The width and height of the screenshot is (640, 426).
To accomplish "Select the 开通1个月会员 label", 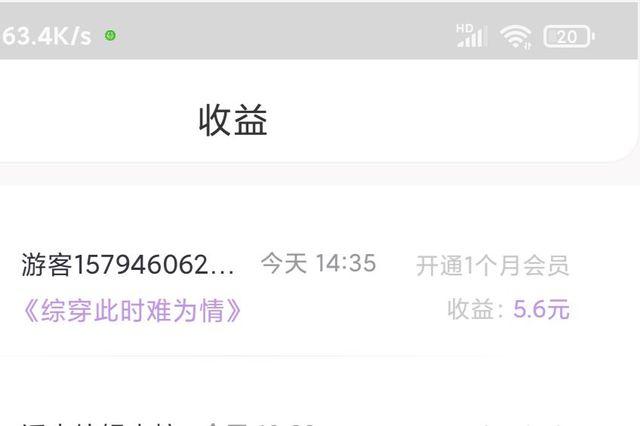I will click(x=493, y=266).
